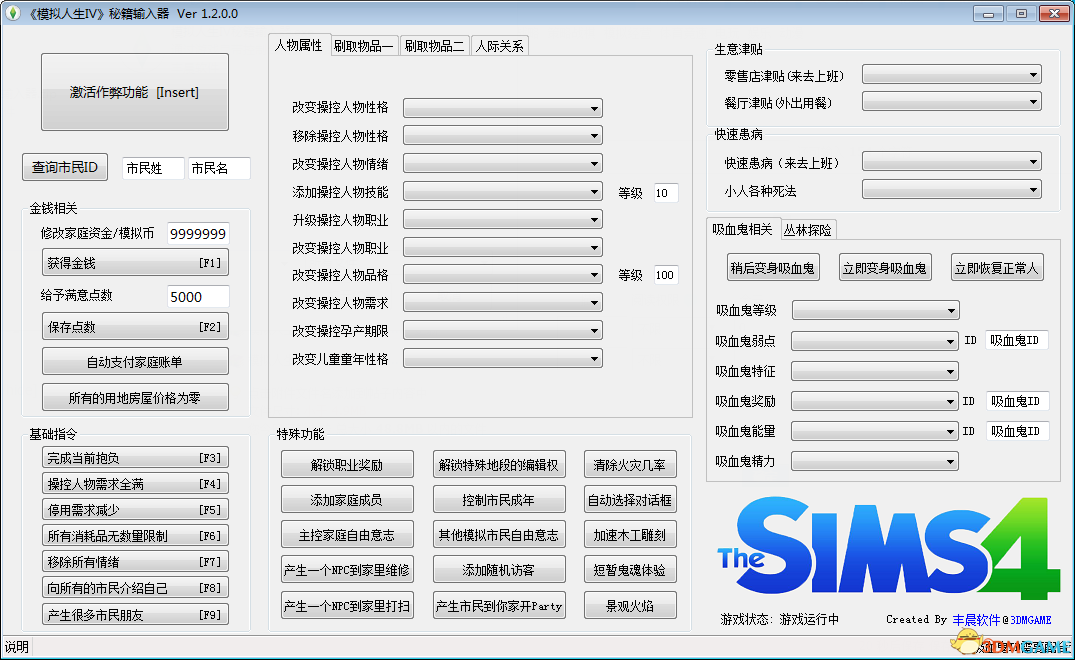Open the 添加操控人物技能 dropdown list
The width and height of the screenshot is (1075, 660).
coord(502,192)
